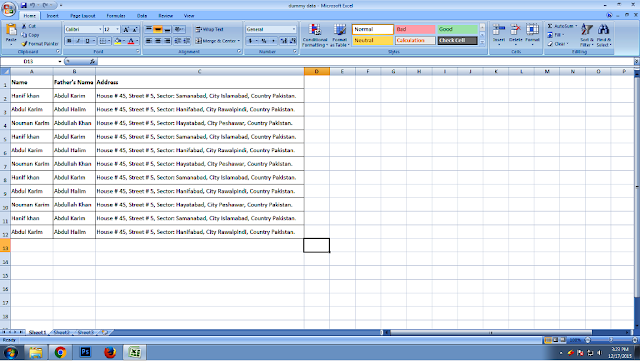Click the Decrease Decimal icon
This screenshot has width=640, height=361.
coord(293,41)
